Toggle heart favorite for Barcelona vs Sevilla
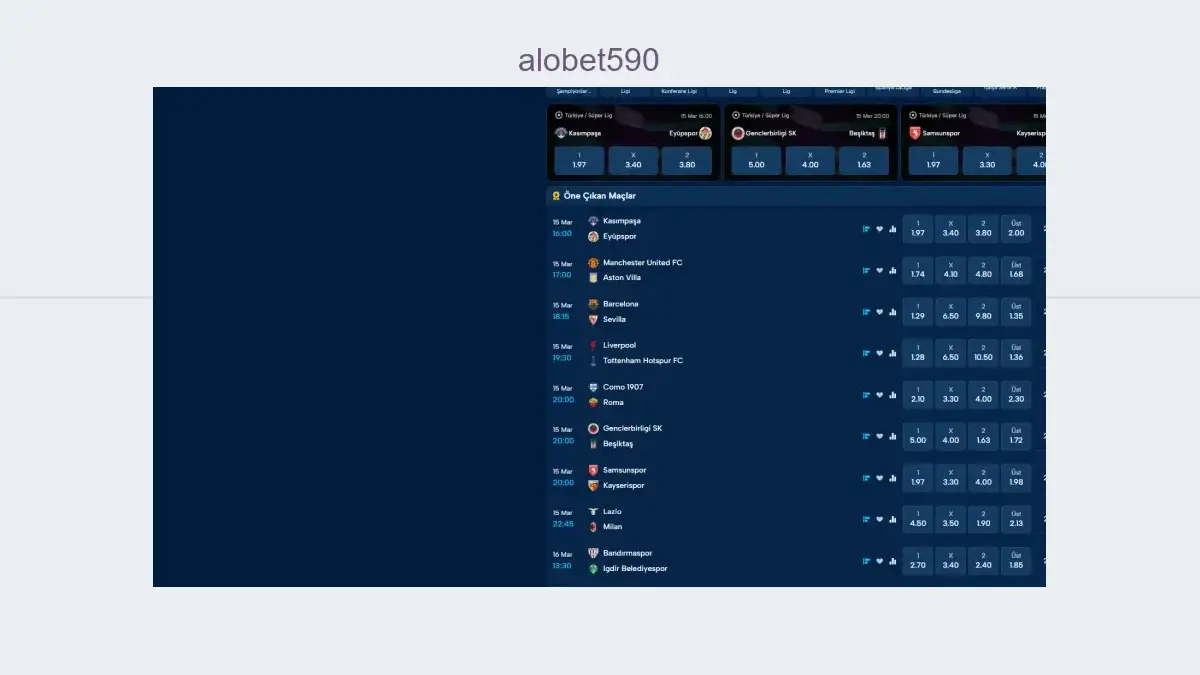The height and width of the screenshot is (675, 1200). click(880, 312)
